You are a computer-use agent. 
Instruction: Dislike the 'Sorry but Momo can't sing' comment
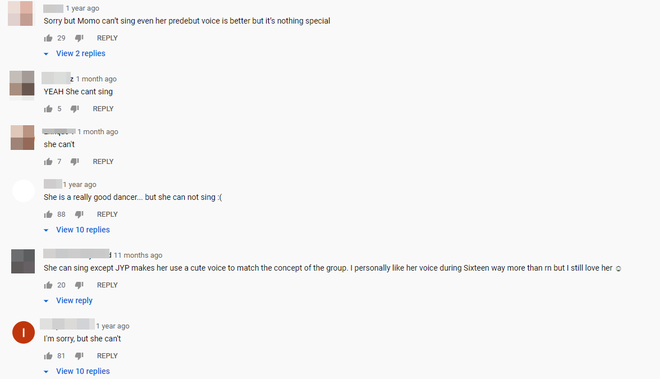click(79, 38)
